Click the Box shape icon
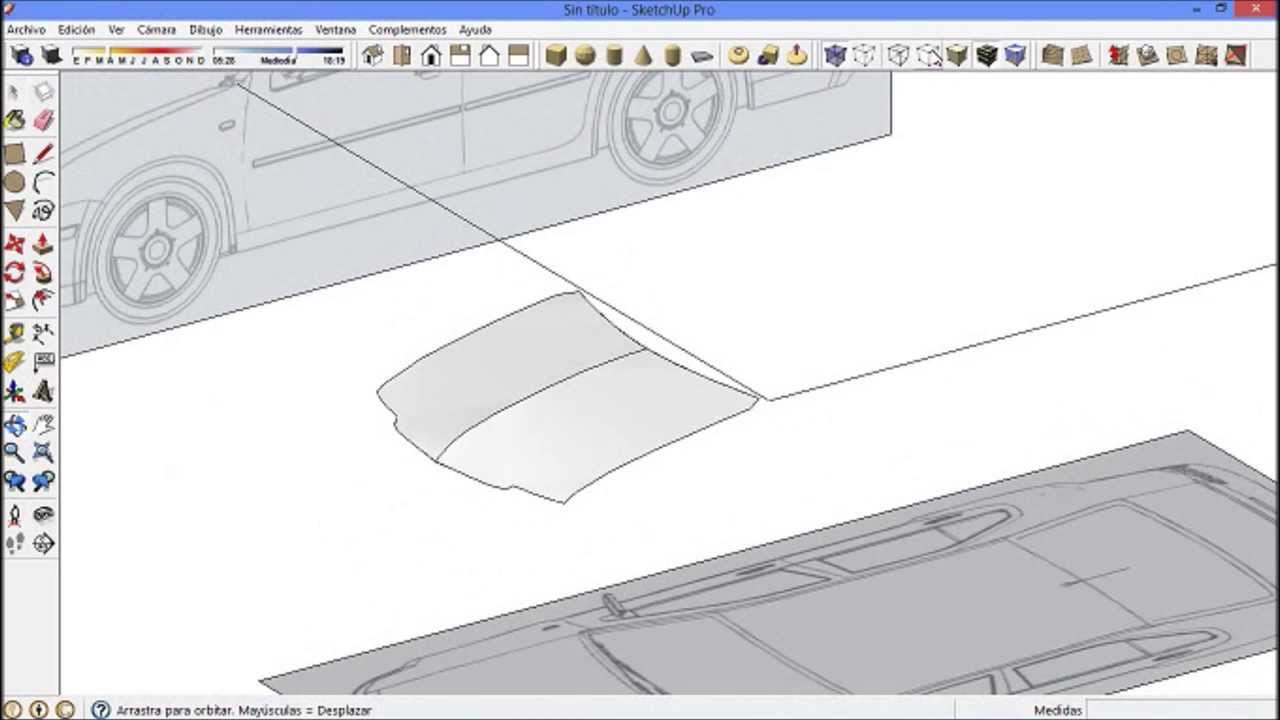 [556, 56]
